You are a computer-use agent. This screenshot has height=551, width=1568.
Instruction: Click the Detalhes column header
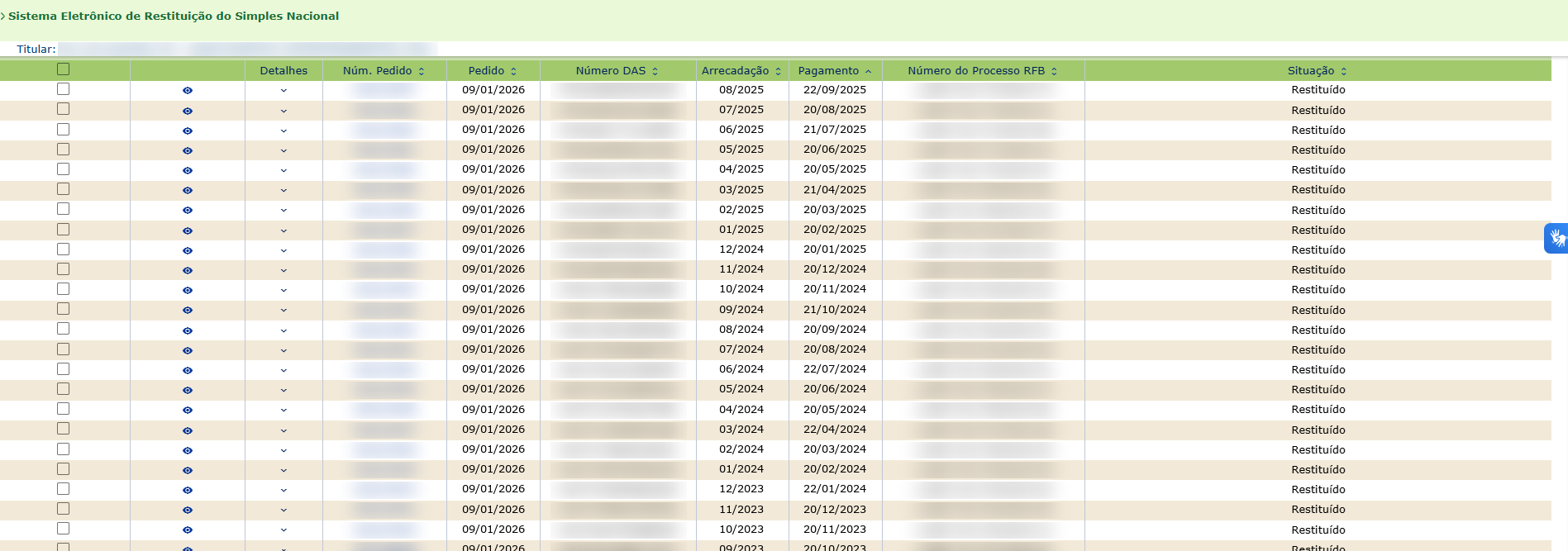(284, 71)
